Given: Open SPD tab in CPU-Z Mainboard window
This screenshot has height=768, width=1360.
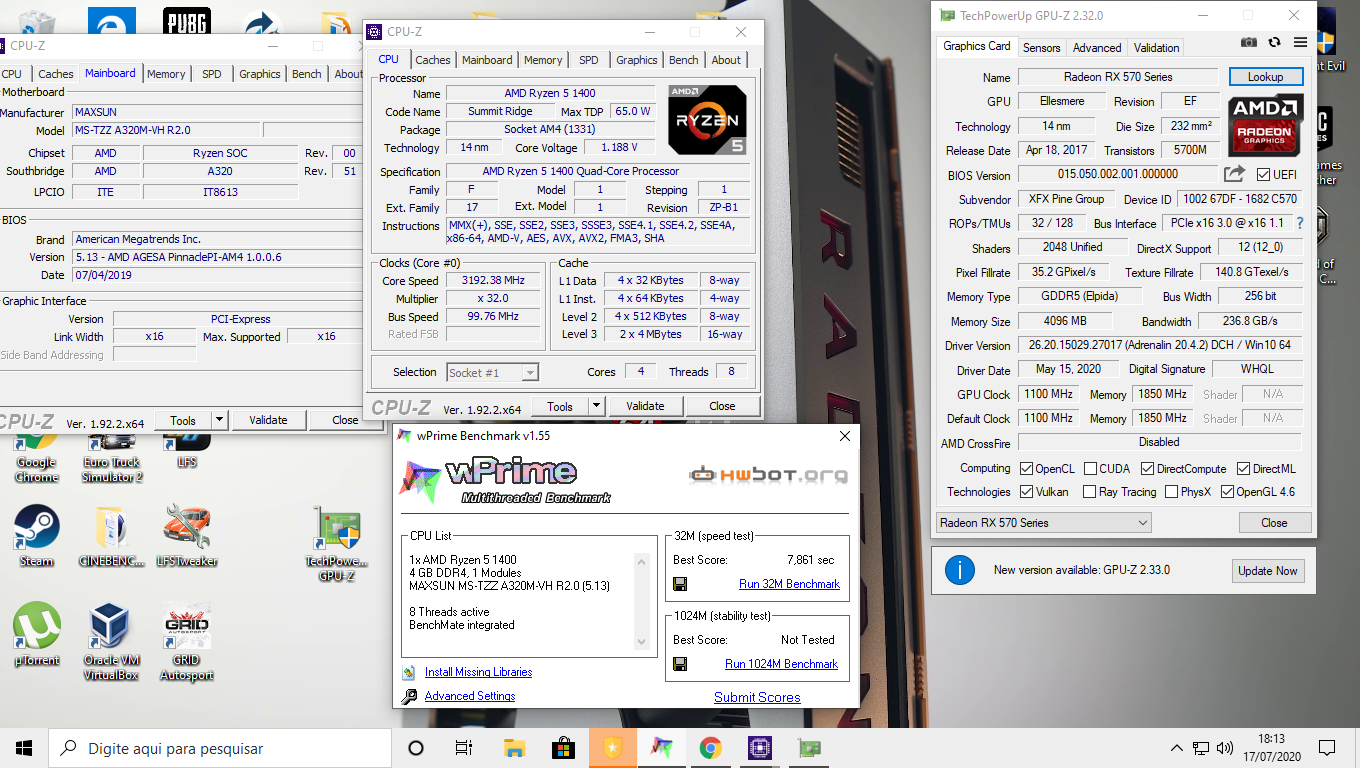Looking at the screenshot, I should (x=212, y=74).
